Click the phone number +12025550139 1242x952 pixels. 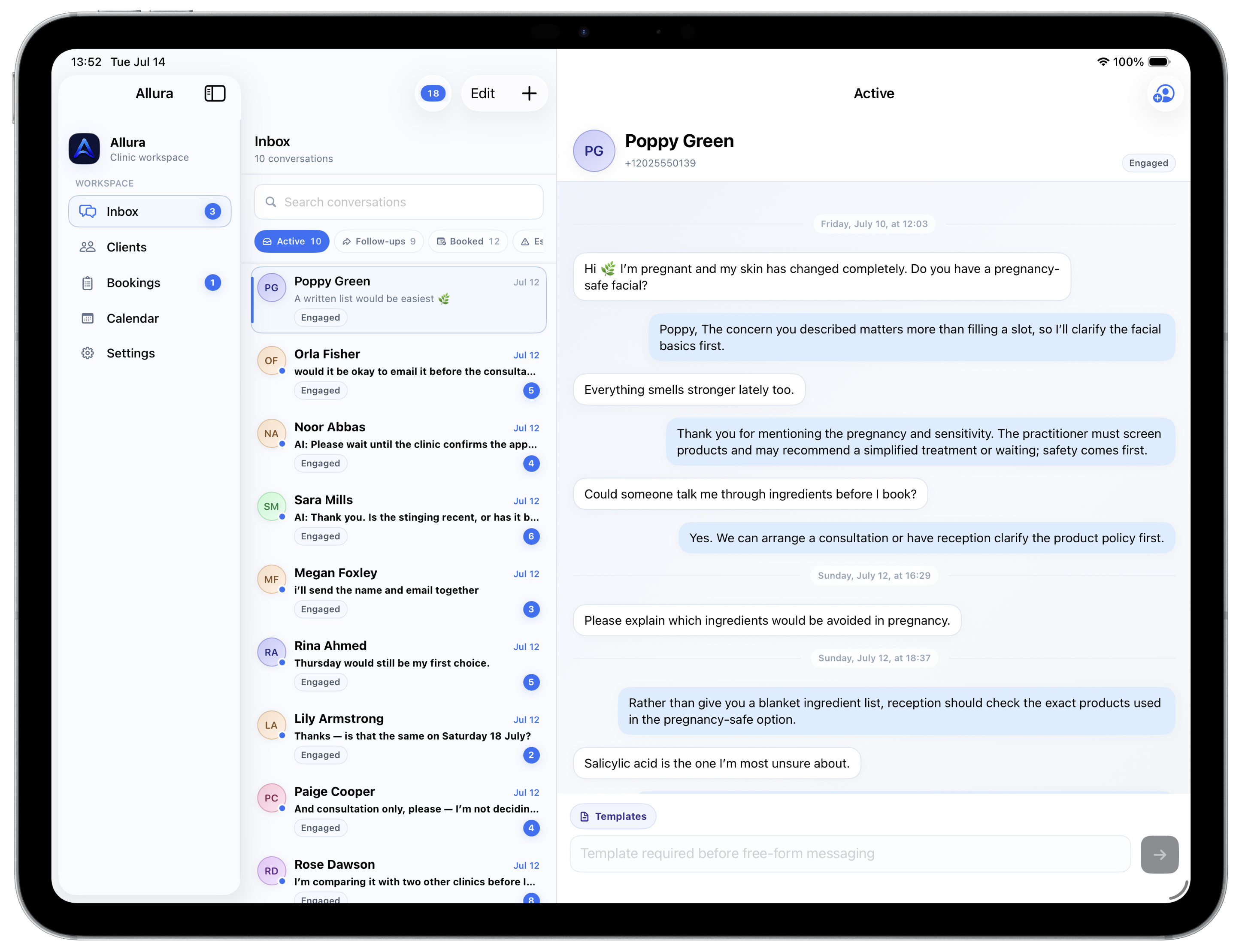coord(660,163)
